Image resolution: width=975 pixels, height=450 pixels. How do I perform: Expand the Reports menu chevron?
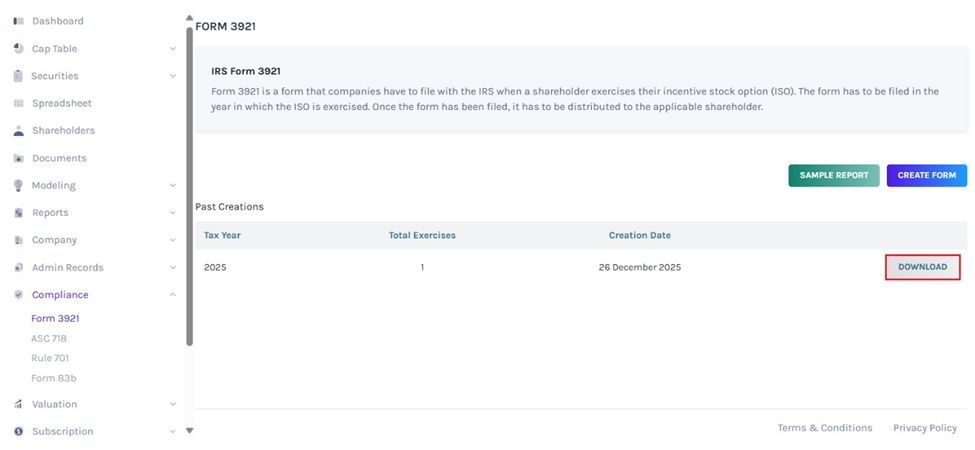pos(173,213)
